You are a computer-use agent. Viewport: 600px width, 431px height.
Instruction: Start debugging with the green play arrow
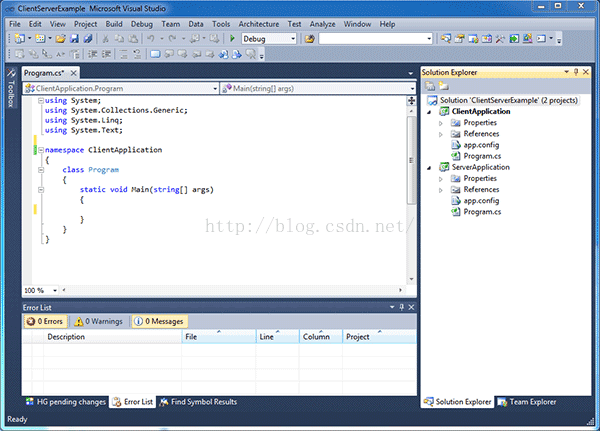(232, 39)
